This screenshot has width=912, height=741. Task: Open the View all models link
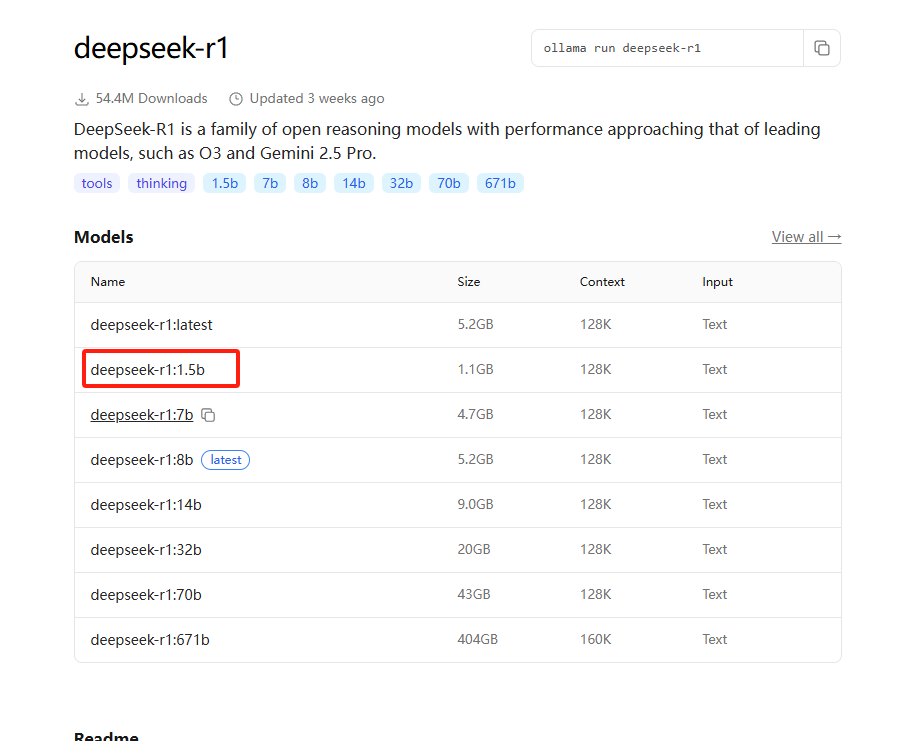pos(806,237)
